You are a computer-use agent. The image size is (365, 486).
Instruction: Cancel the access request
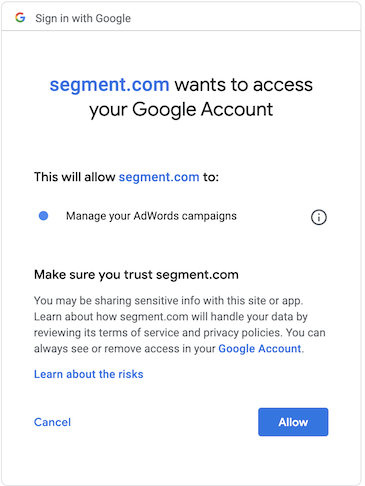point(52,422)
